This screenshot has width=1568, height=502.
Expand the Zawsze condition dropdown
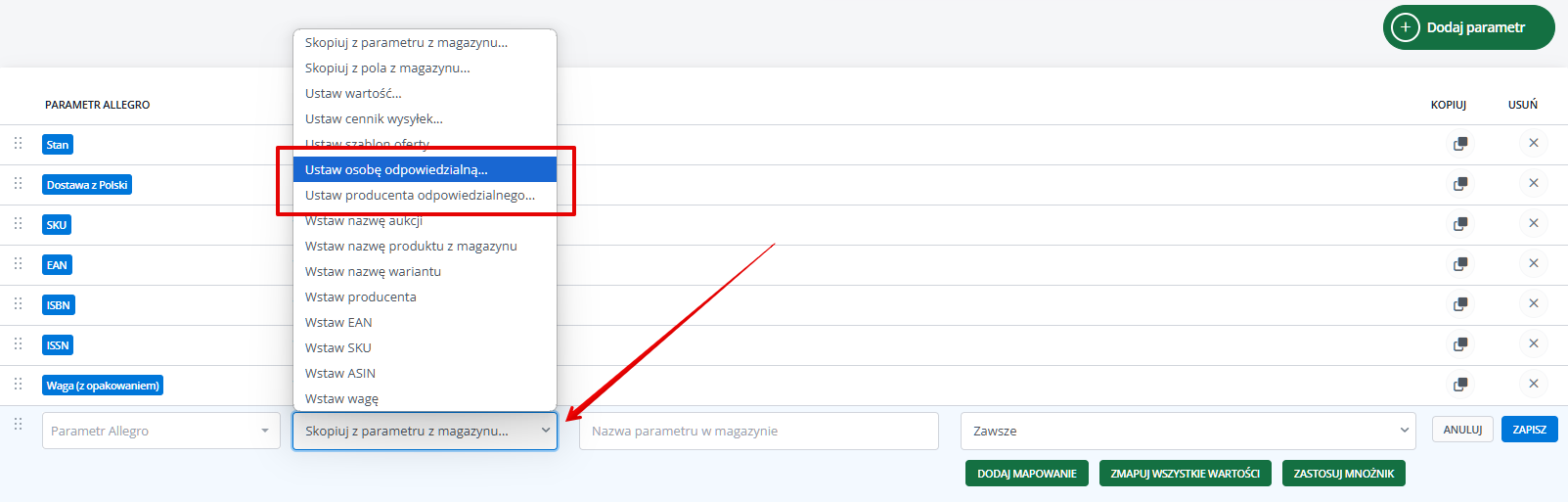tap(1188, 431)
